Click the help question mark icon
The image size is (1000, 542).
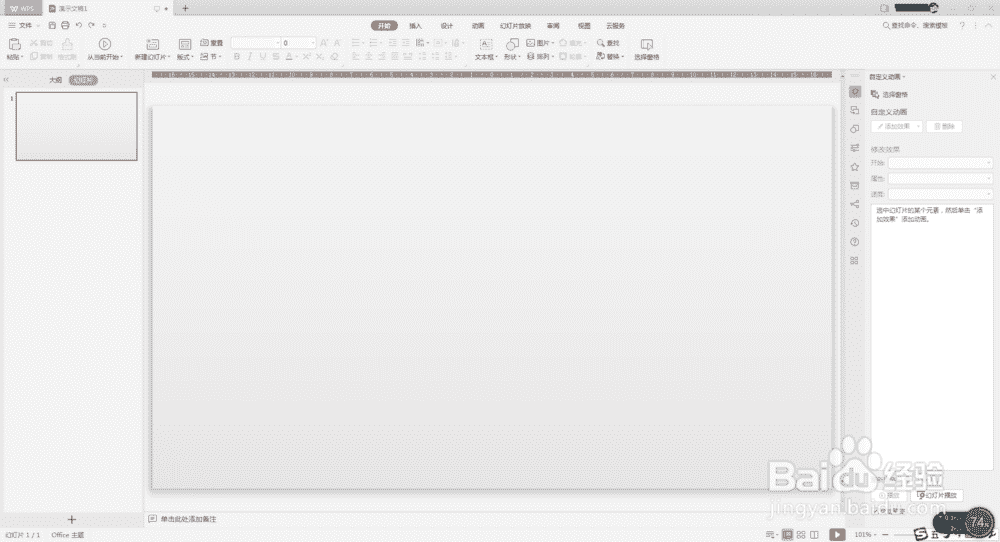point(962,26)
